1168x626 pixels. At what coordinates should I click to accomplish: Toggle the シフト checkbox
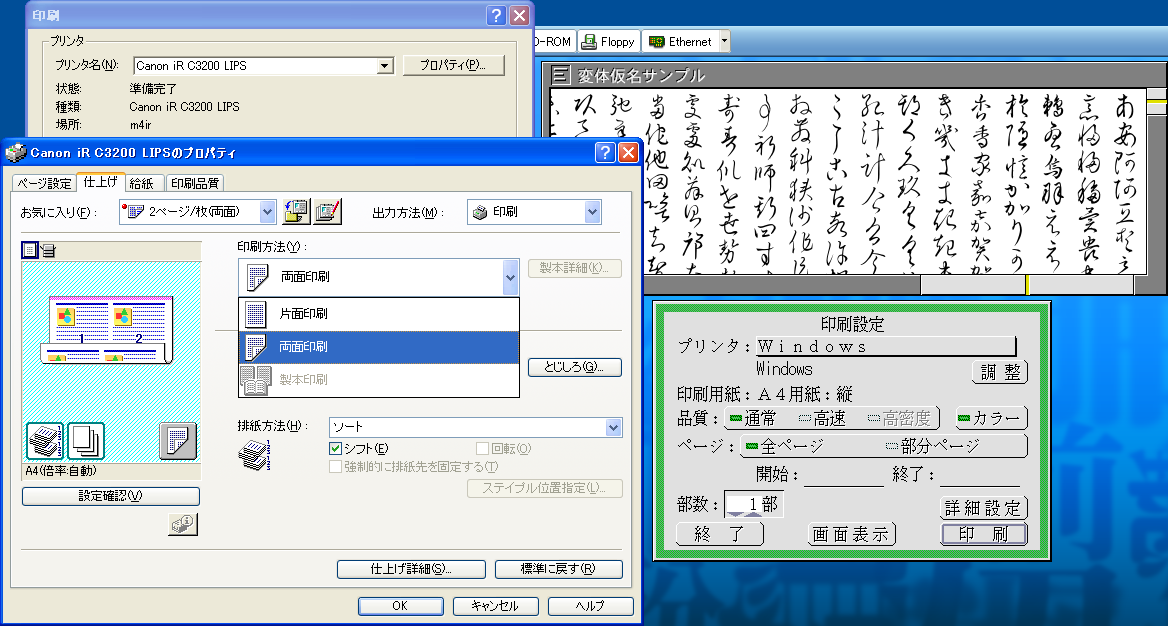(x=336, y=449)
